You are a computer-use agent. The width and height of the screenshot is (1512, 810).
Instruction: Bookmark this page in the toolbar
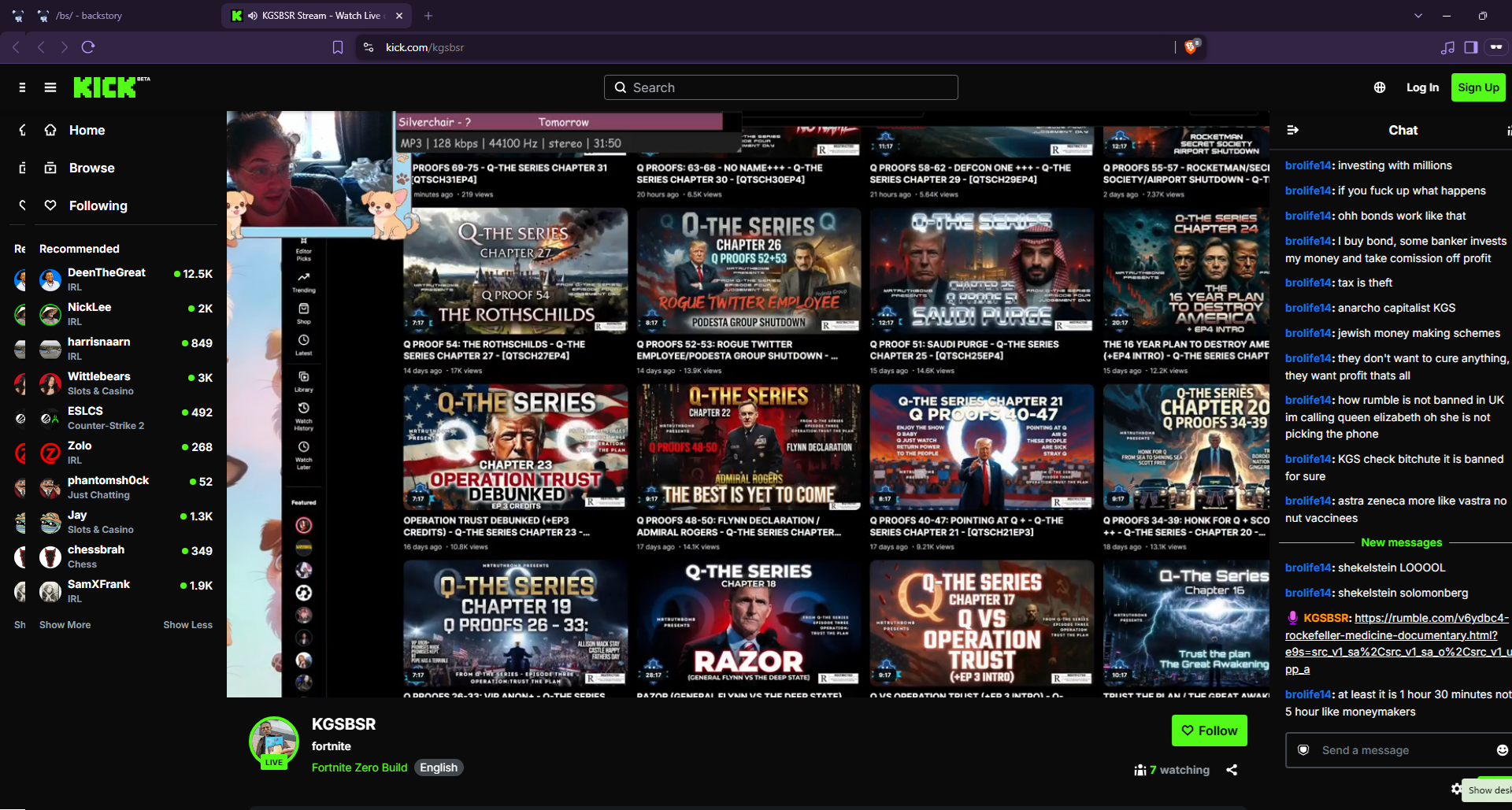(338, 47)
